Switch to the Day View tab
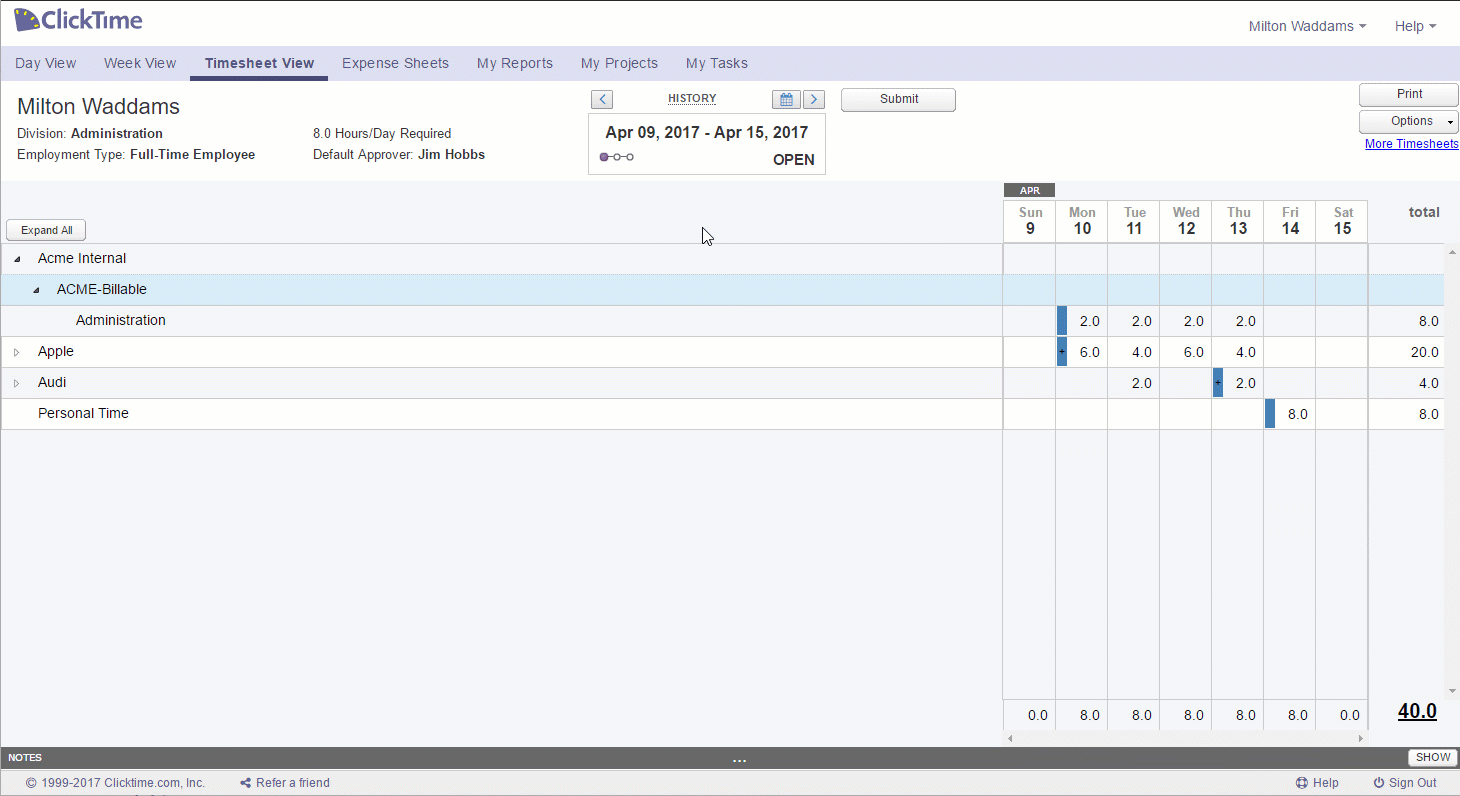Image resolution: width=1460 pixels, height=796 pixels. (x=45, y=63)
